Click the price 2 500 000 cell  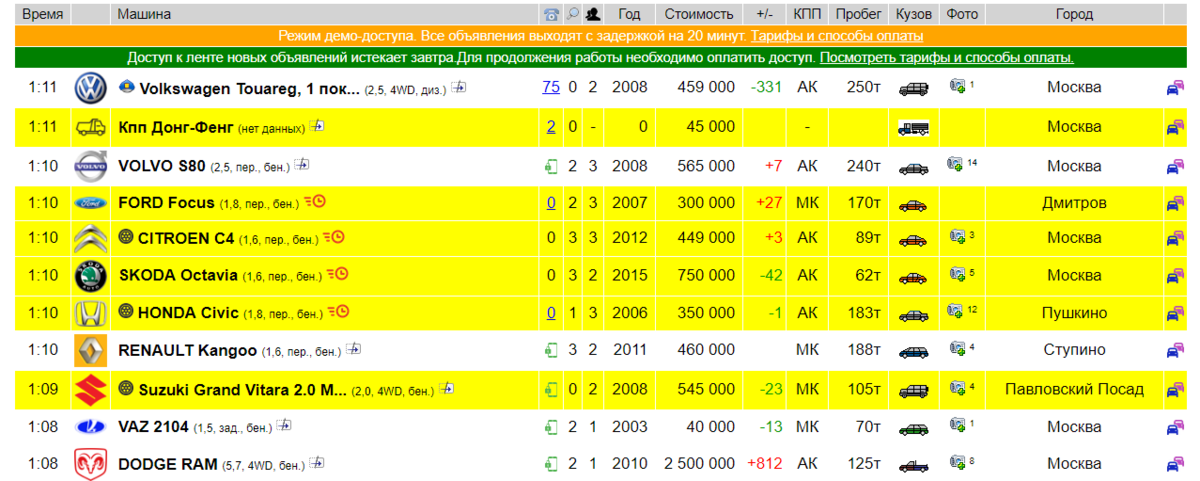click(699, 464)
